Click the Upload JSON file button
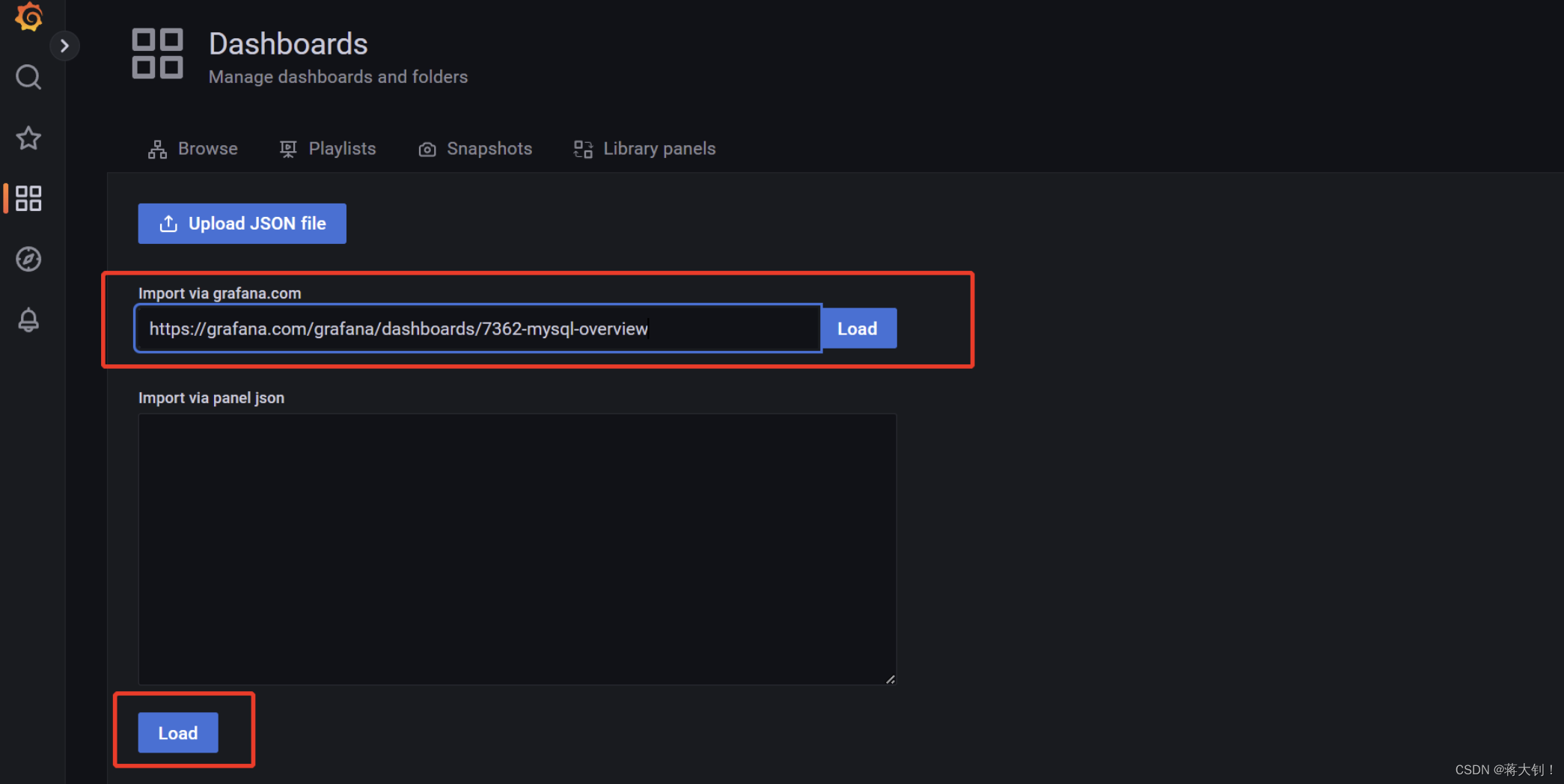1564x784 pixels. tap(242, 224)
